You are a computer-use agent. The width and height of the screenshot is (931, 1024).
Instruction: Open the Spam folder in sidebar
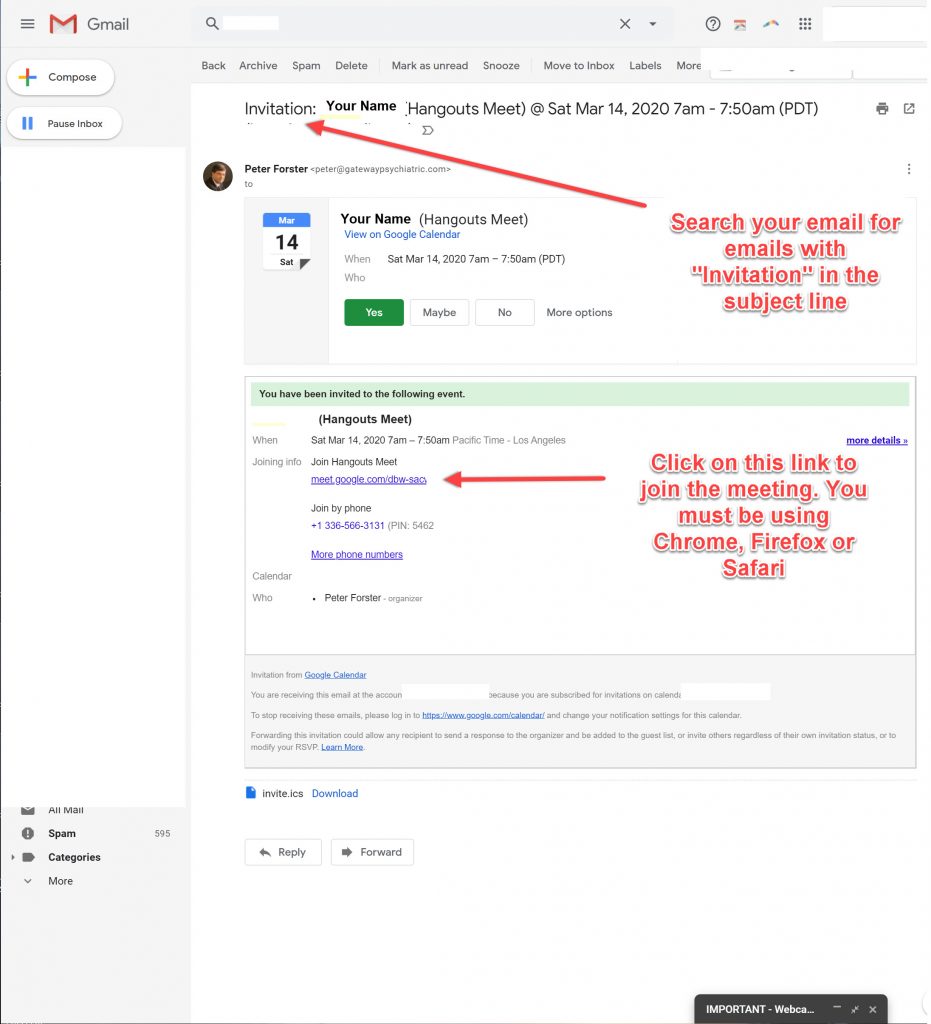(x=62, y=833)
